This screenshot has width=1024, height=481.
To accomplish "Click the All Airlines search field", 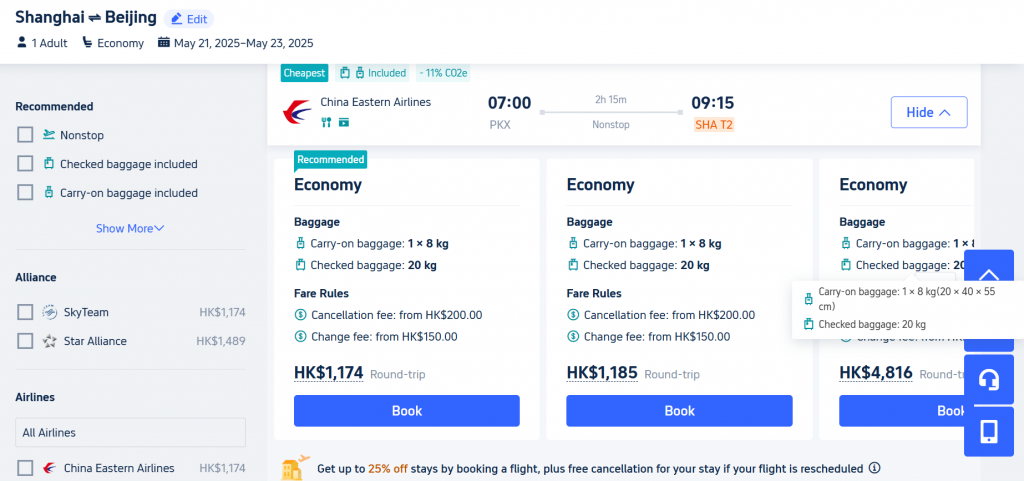I will (131, 432).
